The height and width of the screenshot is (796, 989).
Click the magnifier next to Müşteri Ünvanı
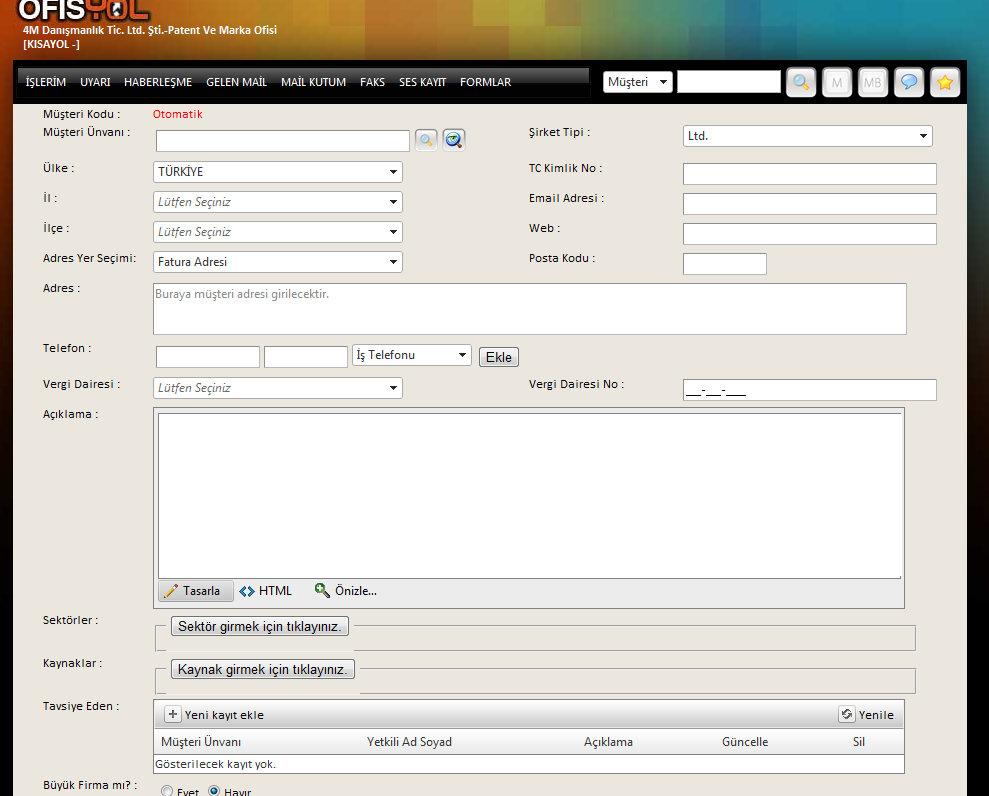(x=426, y=140)
